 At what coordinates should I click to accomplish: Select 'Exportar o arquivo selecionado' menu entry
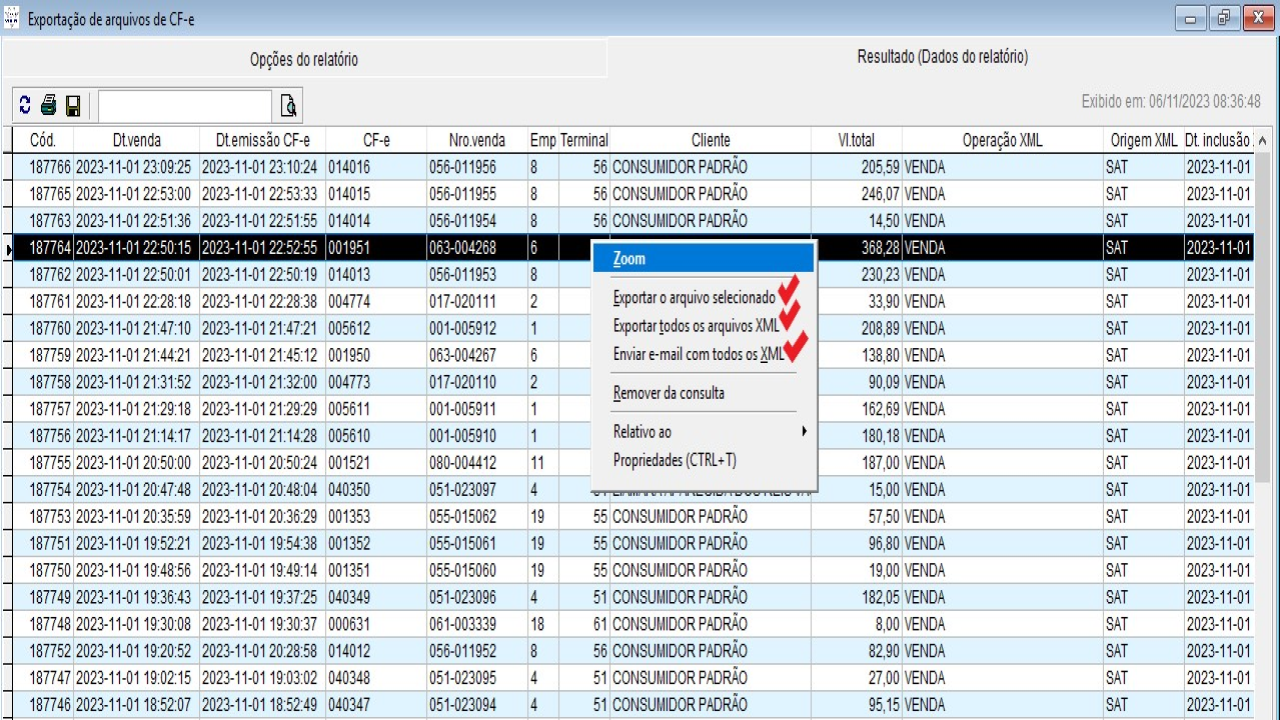tap(694, 297)
